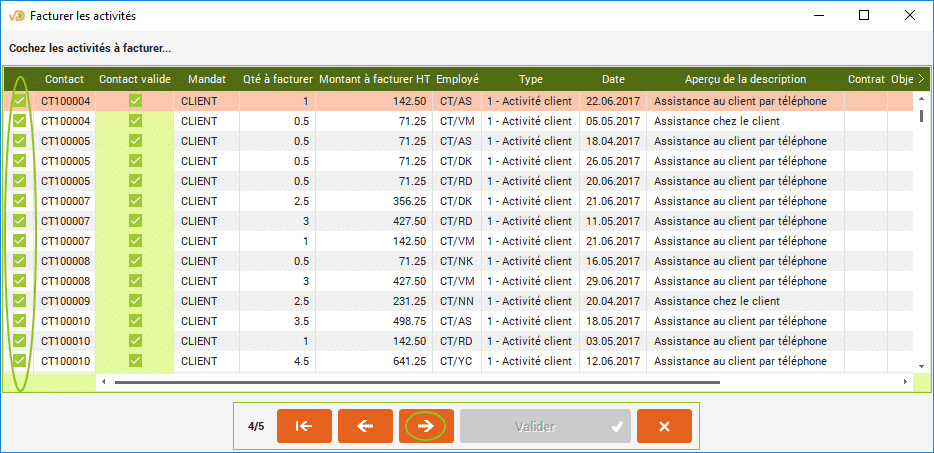Viewport: 934px width, 453px height.
Task: Go to first step with the first-page arrow
Action: coord(305,426)
